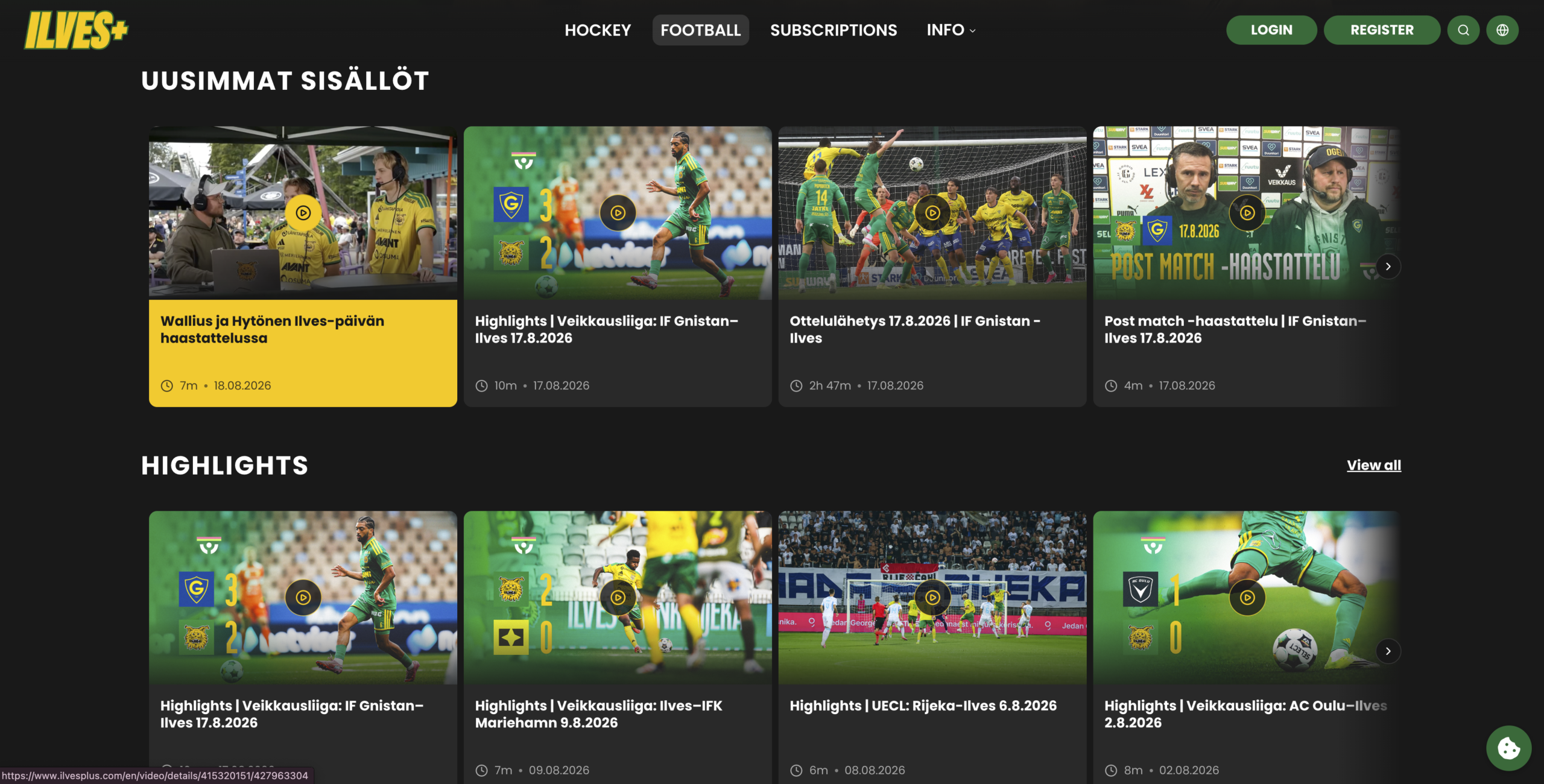1544x784 pixels.
Task: Click the REGISTER button
Action: [1382, 30]
